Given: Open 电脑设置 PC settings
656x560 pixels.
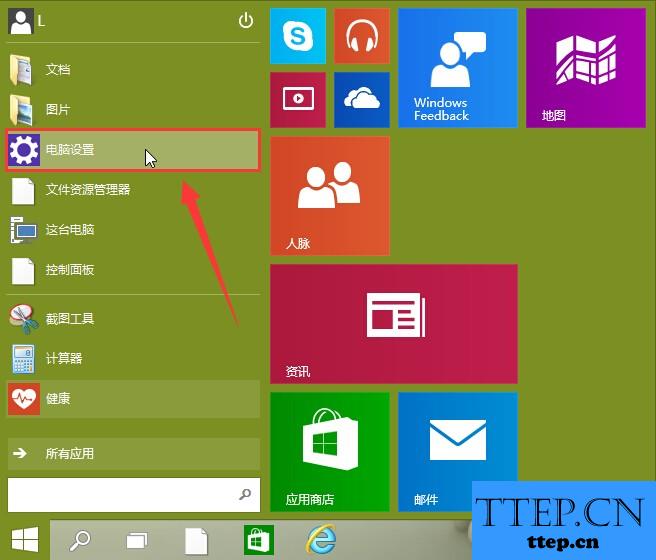Looking at the screenshot, I should (x=133, y=150).
